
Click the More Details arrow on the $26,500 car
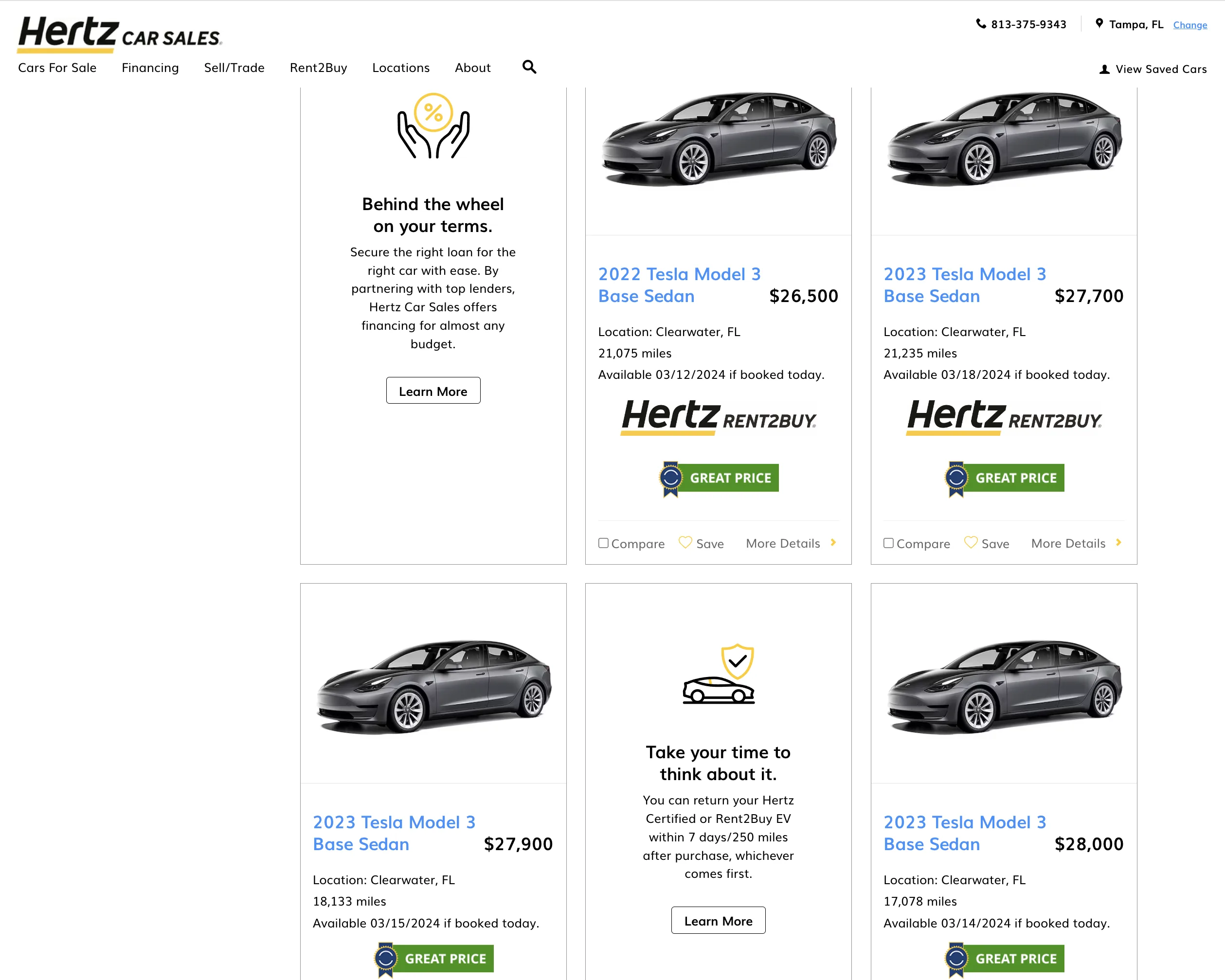point(833,543)
